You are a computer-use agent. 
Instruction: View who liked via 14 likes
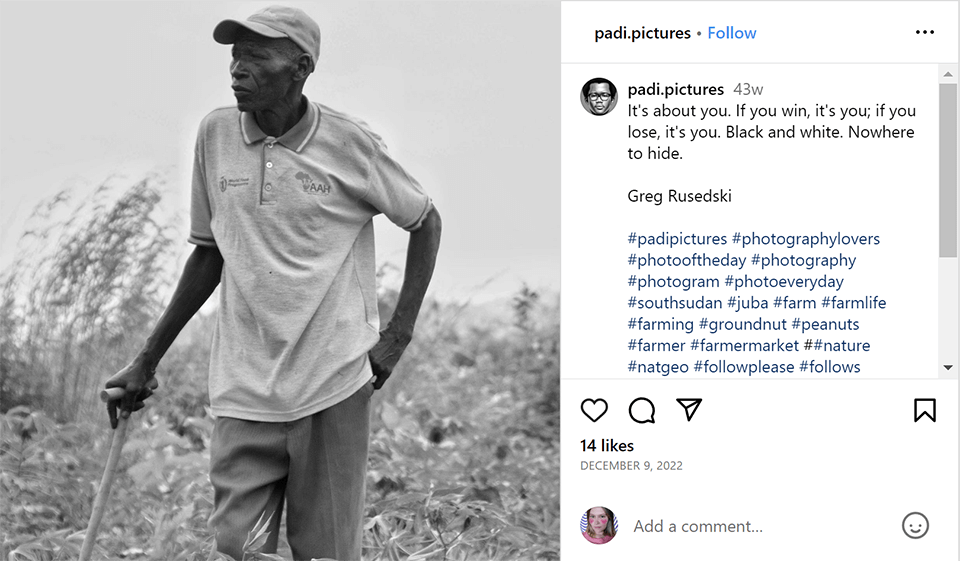click(607, 445)
